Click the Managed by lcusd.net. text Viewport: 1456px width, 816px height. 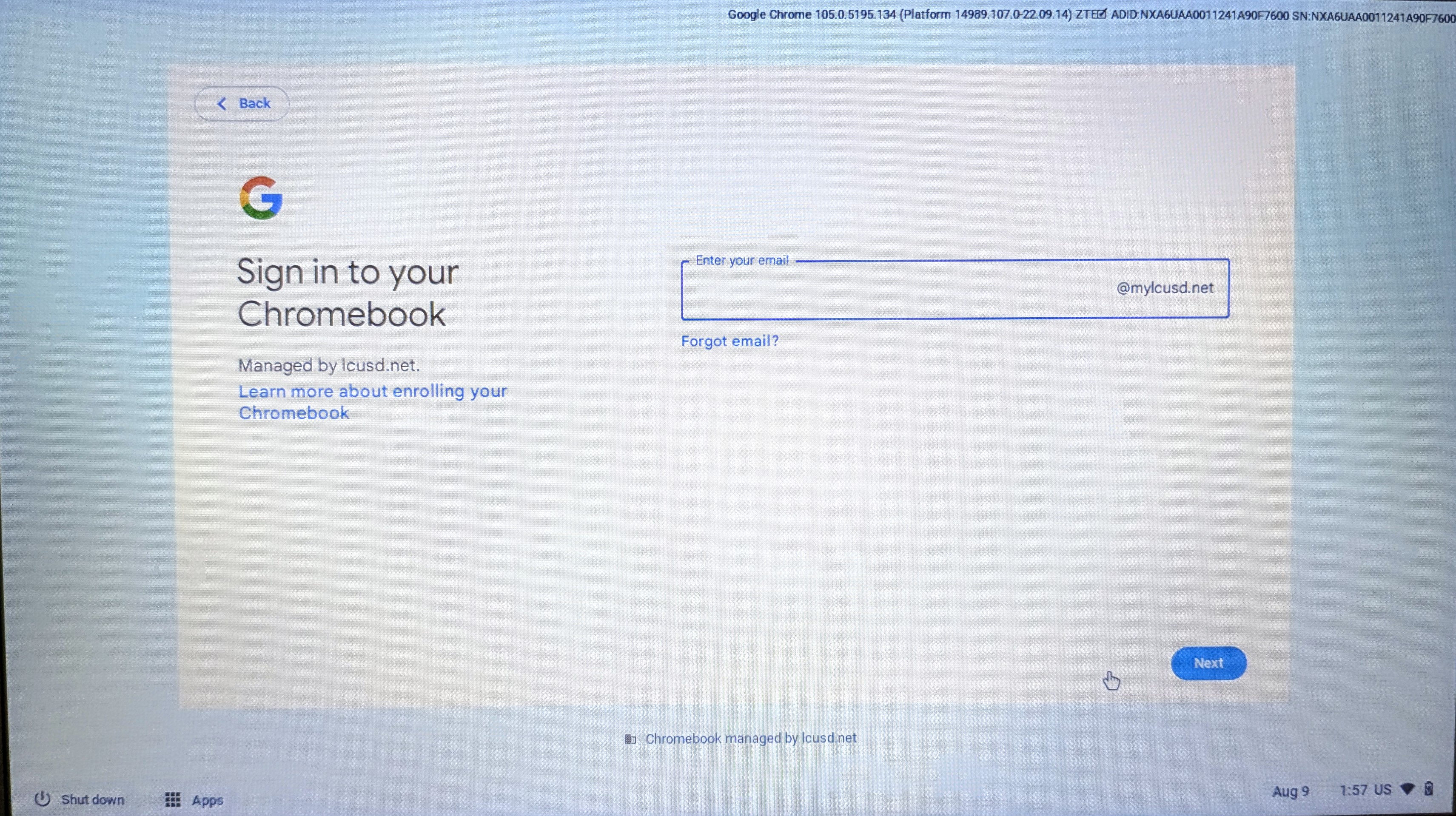tap(329, 365)
